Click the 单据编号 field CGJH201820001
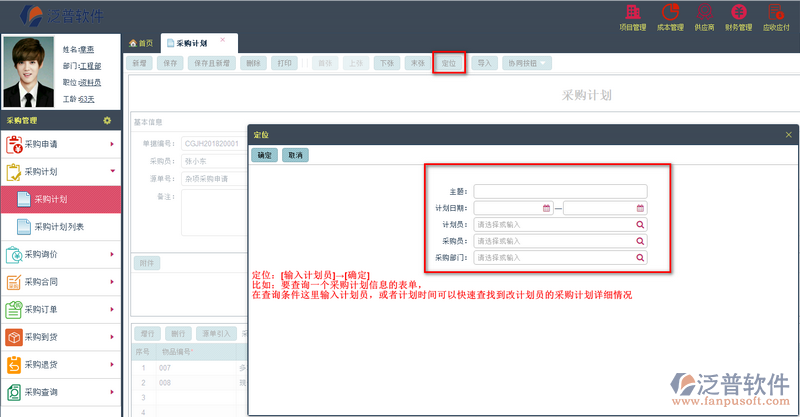The height and width of the screenshot is (417, 800). (x=214, y=144)
